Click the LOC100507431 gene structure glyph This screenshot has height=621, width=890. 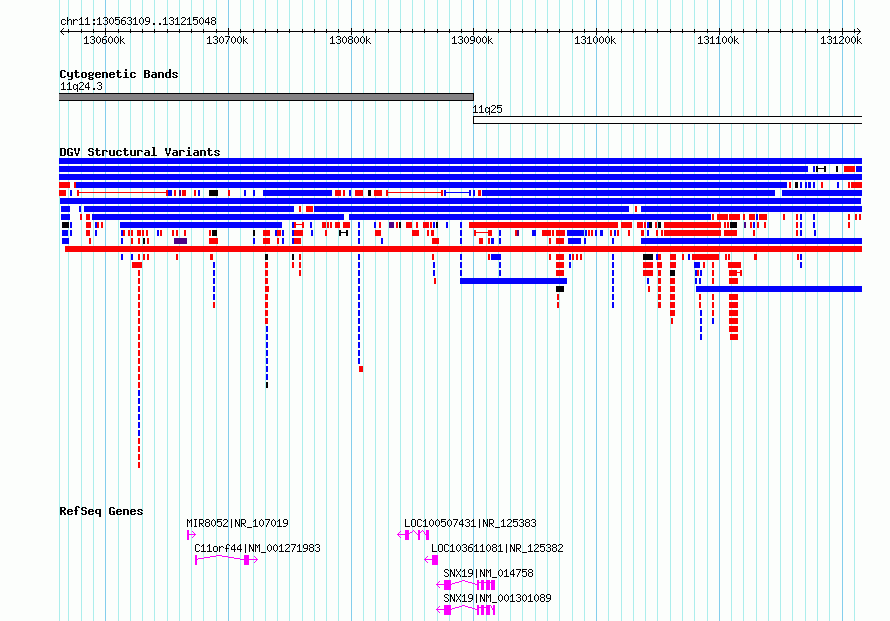[x=413, y=535]
